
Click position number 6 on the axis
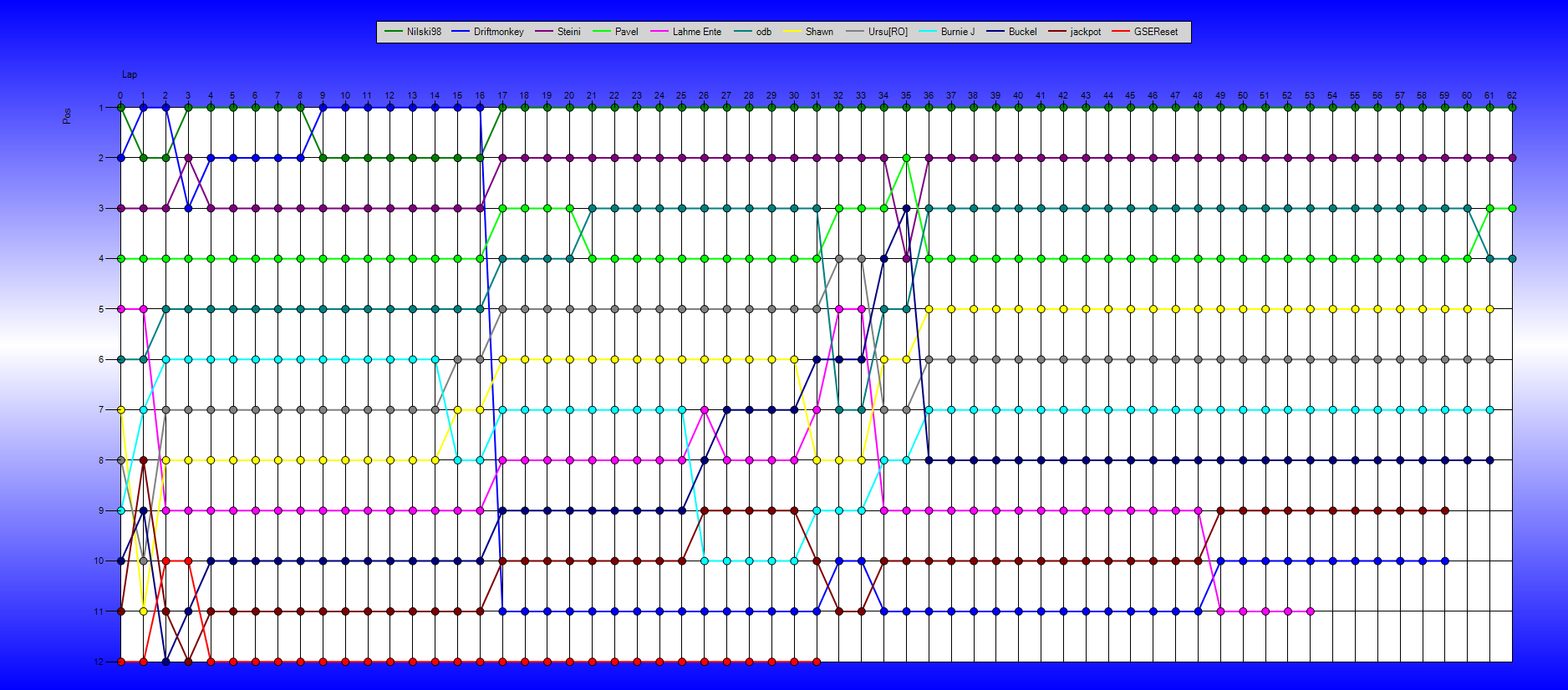coord(101,359)
